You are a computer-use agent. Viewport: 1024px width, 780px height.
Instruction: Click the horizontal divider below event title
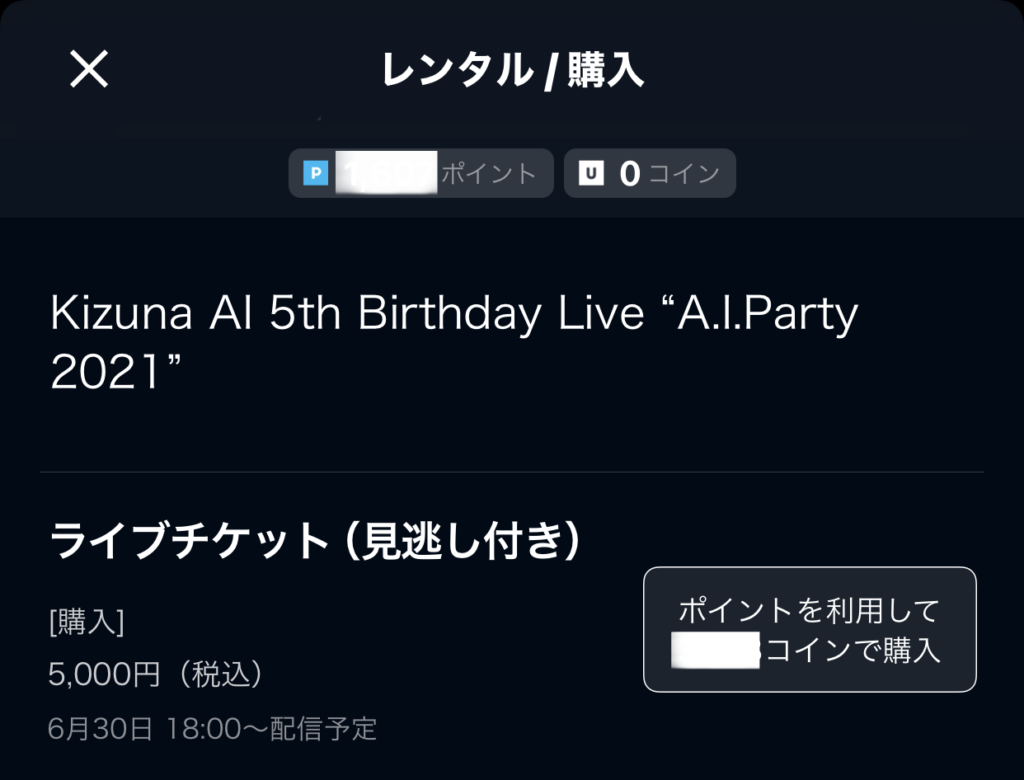(512, 472)
